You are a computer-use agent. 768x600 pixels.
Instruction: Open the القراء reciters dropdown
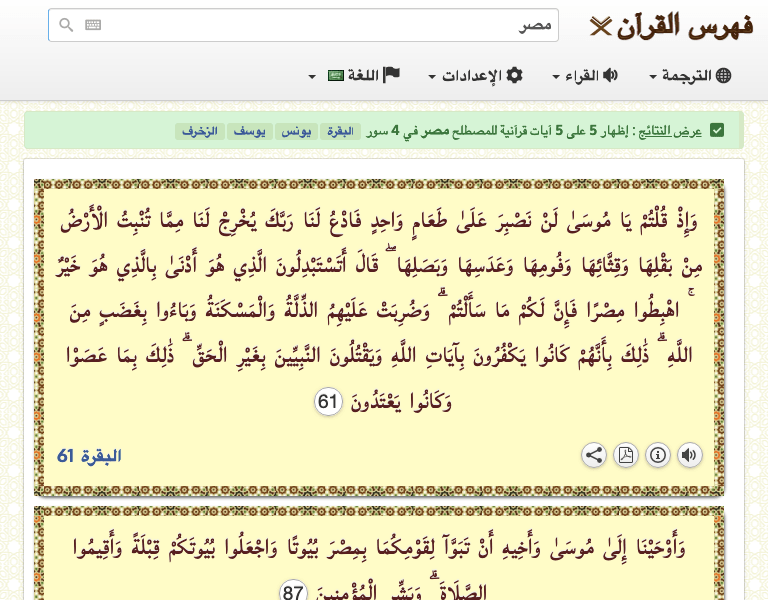585,76
